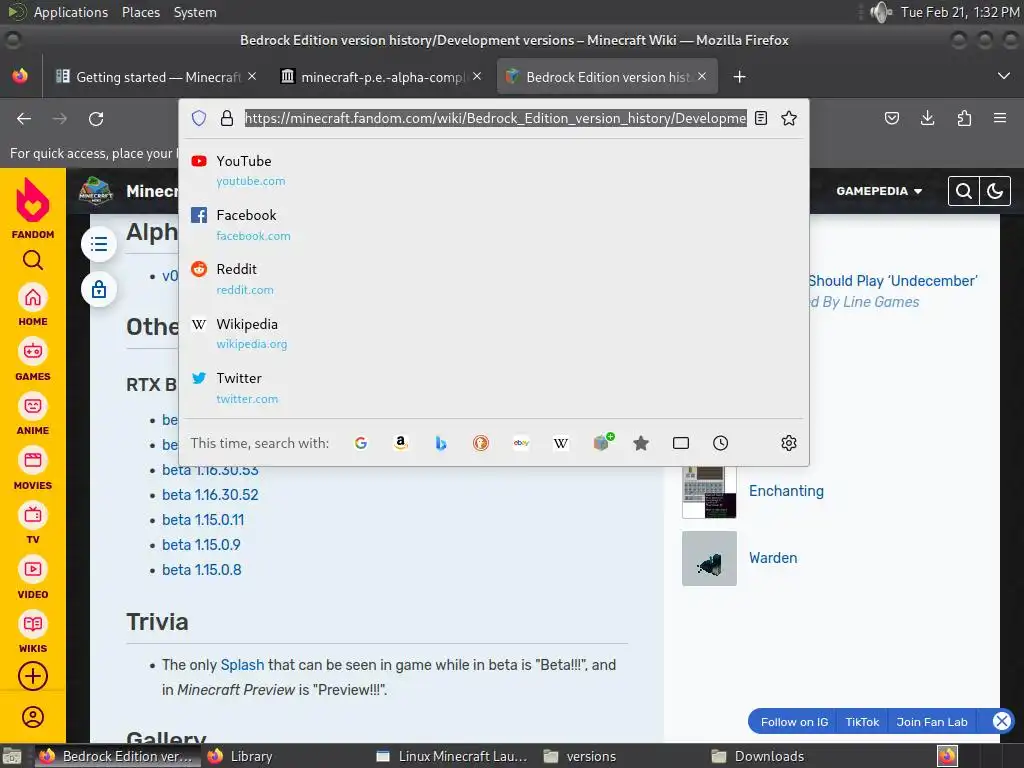Open Fandom GAMES section
Image resolution: width=1024 pixels, height=768 pixels.
click(x=33, y=360)
